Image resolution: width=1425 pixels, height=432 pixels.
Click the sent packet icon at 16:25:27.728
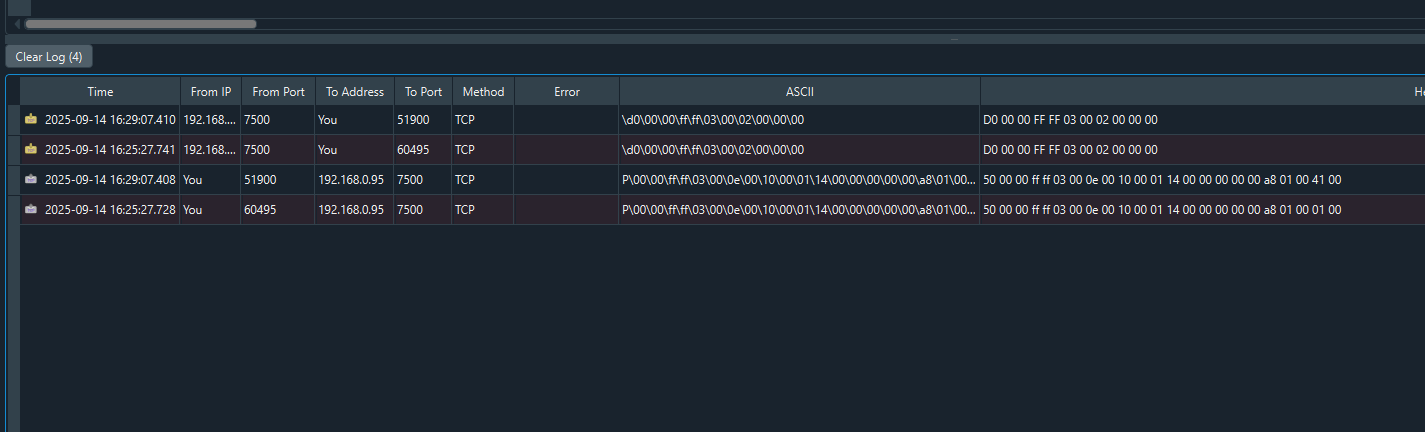(x=31, y=210)
